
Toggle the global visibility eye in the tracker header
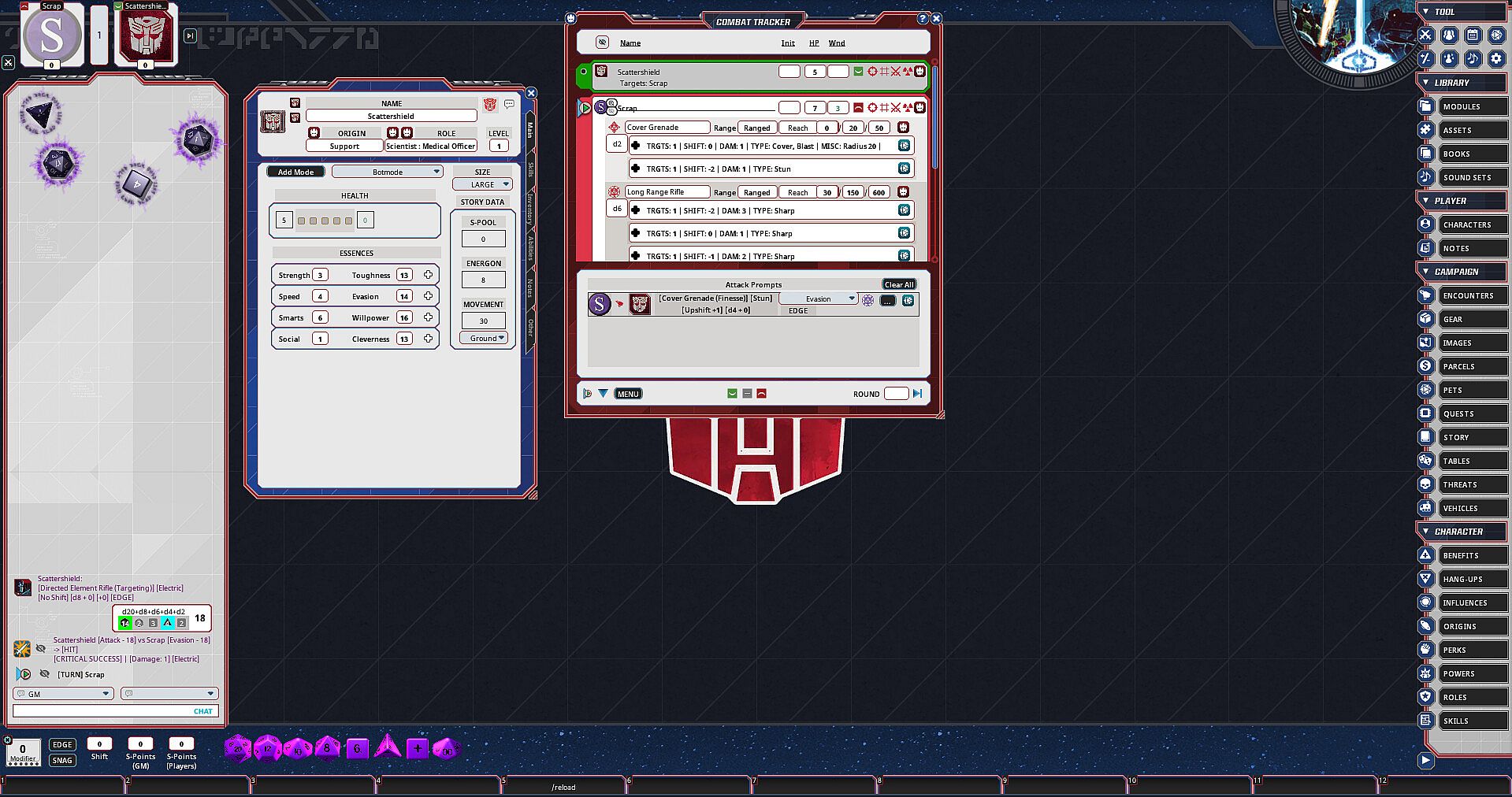click(x=603, y=43)
